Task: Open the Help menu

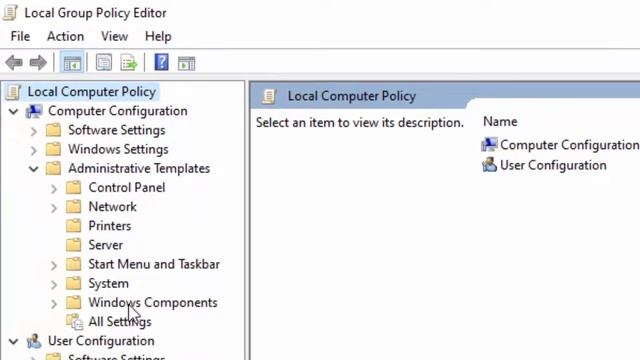Action: [158, 36]
